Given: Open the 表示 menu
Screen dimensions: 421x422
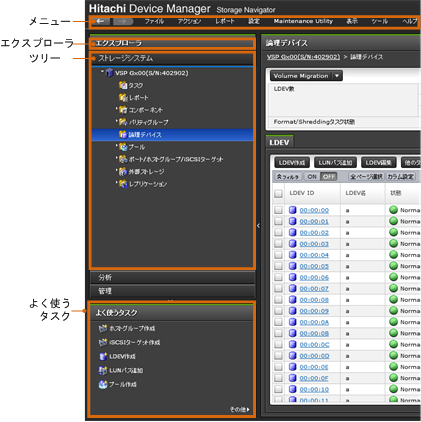Looking at the screenshot, I should [x=352, y=21].
